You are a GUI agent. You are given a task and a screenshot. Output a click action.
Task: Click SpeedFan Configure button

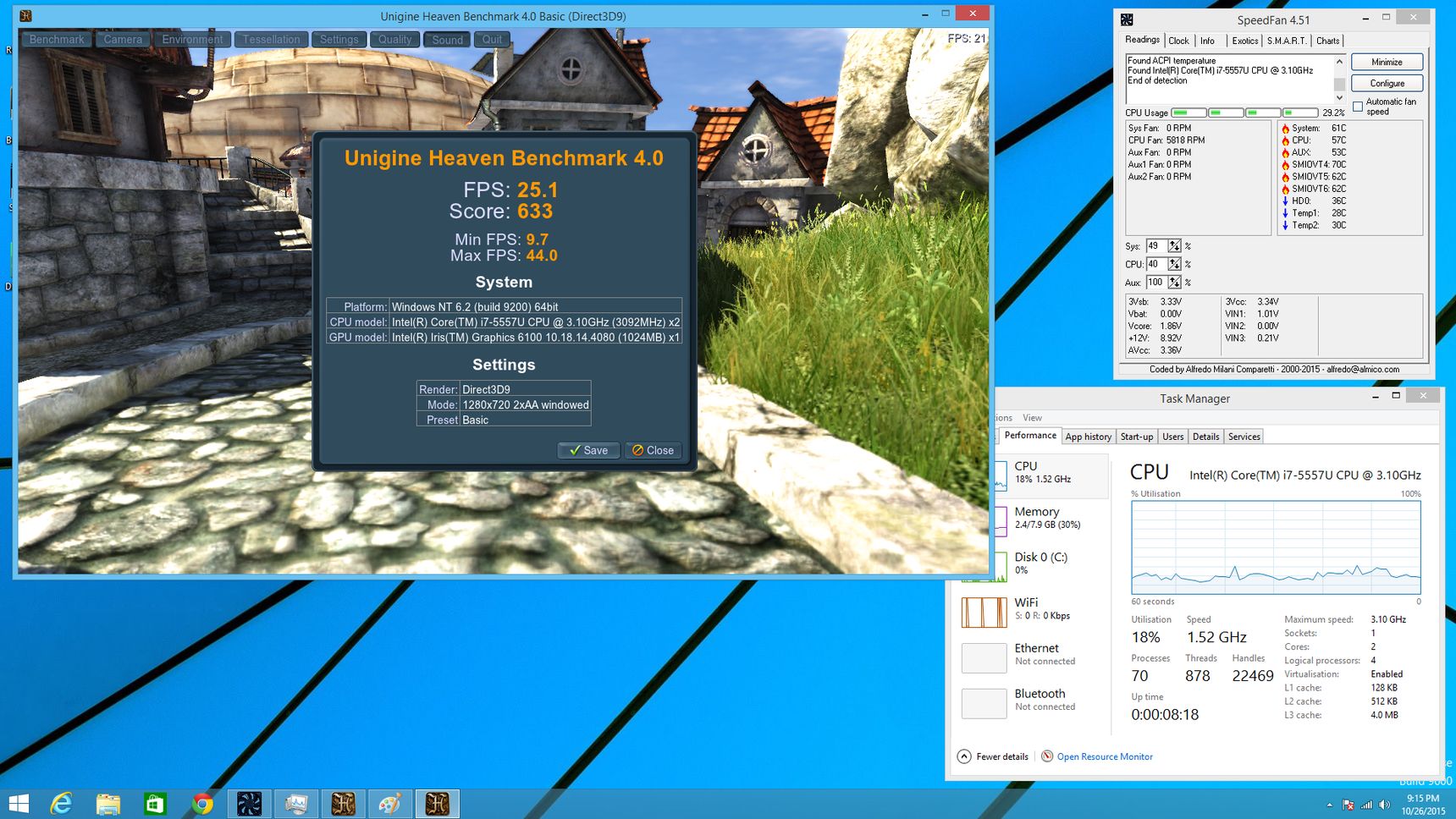1387,83
